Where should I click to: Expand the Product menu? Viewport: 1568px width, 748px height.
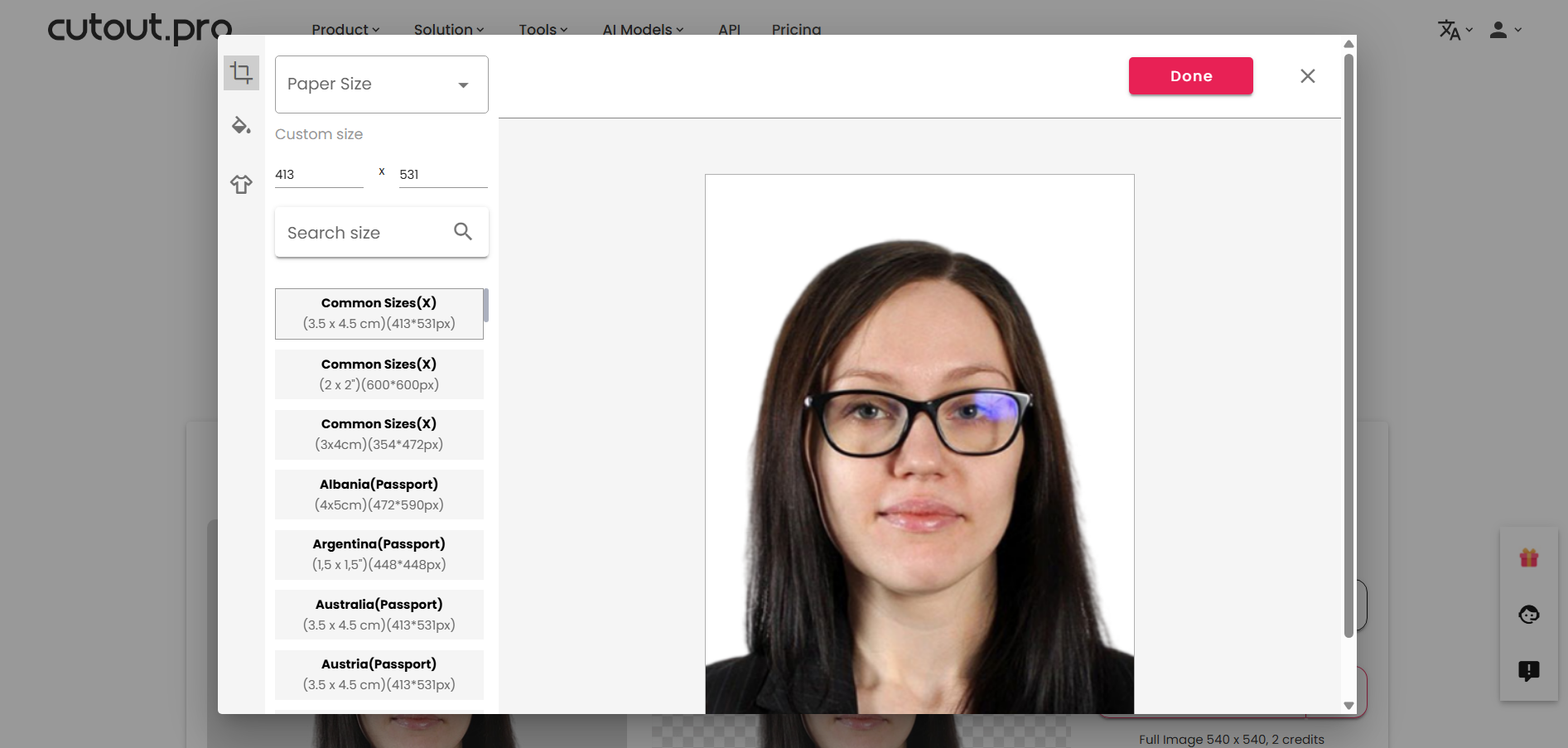point(345,30)
